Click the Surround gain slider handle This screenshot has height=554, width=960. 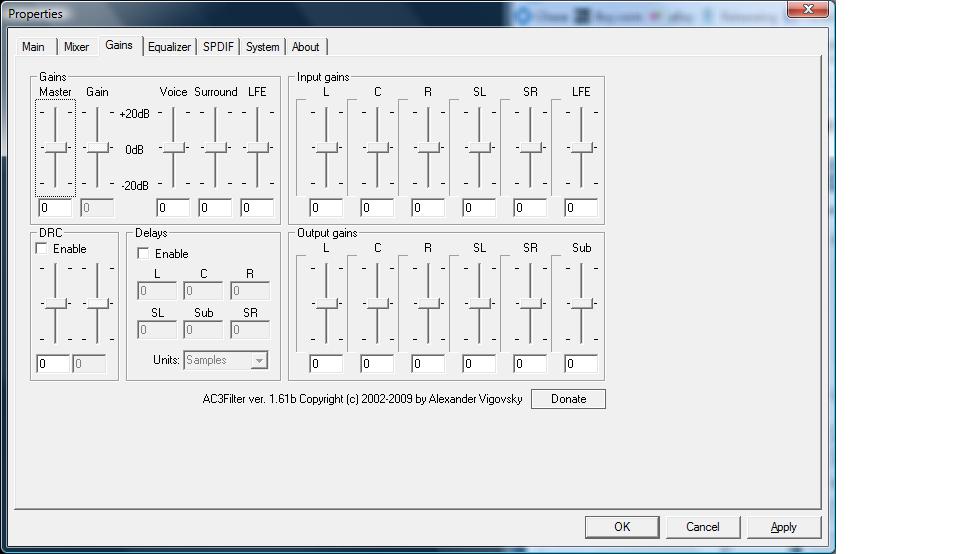point(215,148)
